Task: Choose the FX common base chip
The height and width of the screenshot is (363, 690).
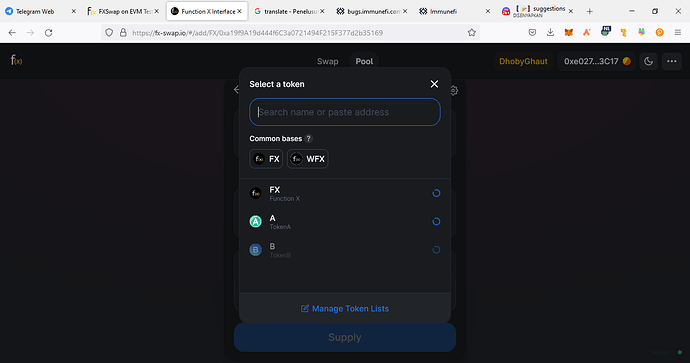Action: click(x=266, y=159)
